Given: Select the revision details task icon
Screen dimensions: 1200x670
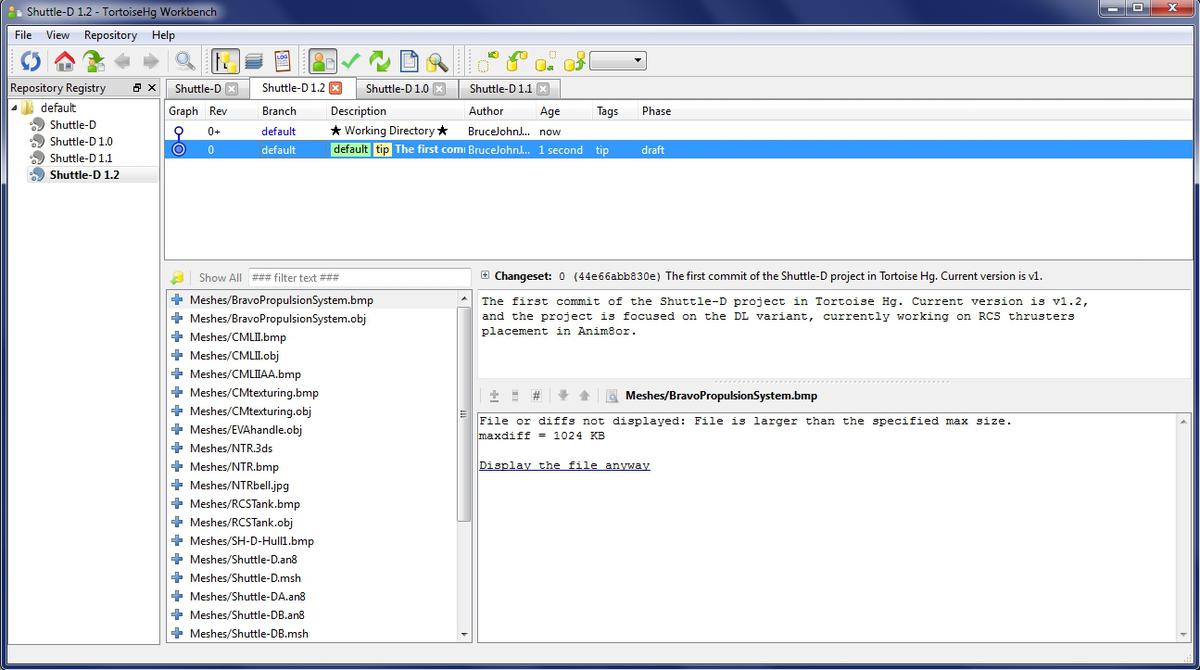Looking at the screenshot, I should point(322,61).
